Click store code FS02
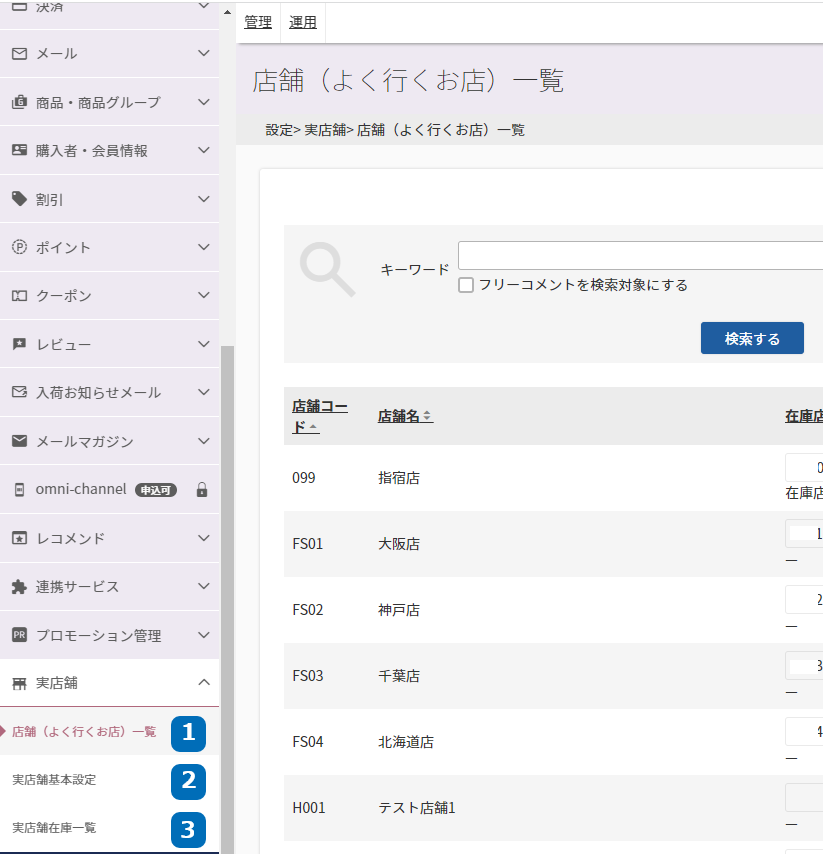The image size is (823, 854). point(308,610)
